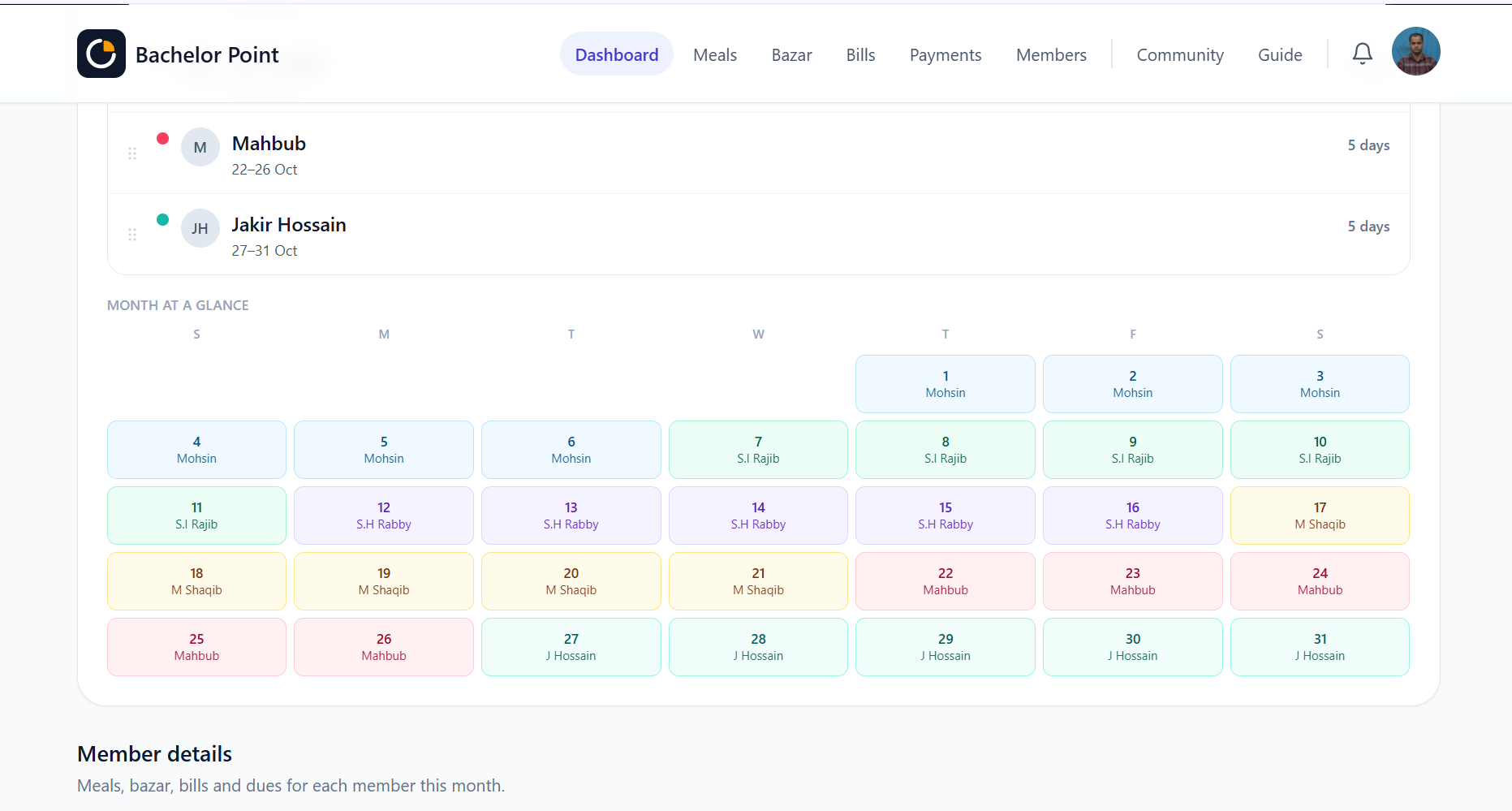Grab the drag handle beside Mahbub
The width and height of the screenshot is (1512, 811).
[x=132, y=153]
